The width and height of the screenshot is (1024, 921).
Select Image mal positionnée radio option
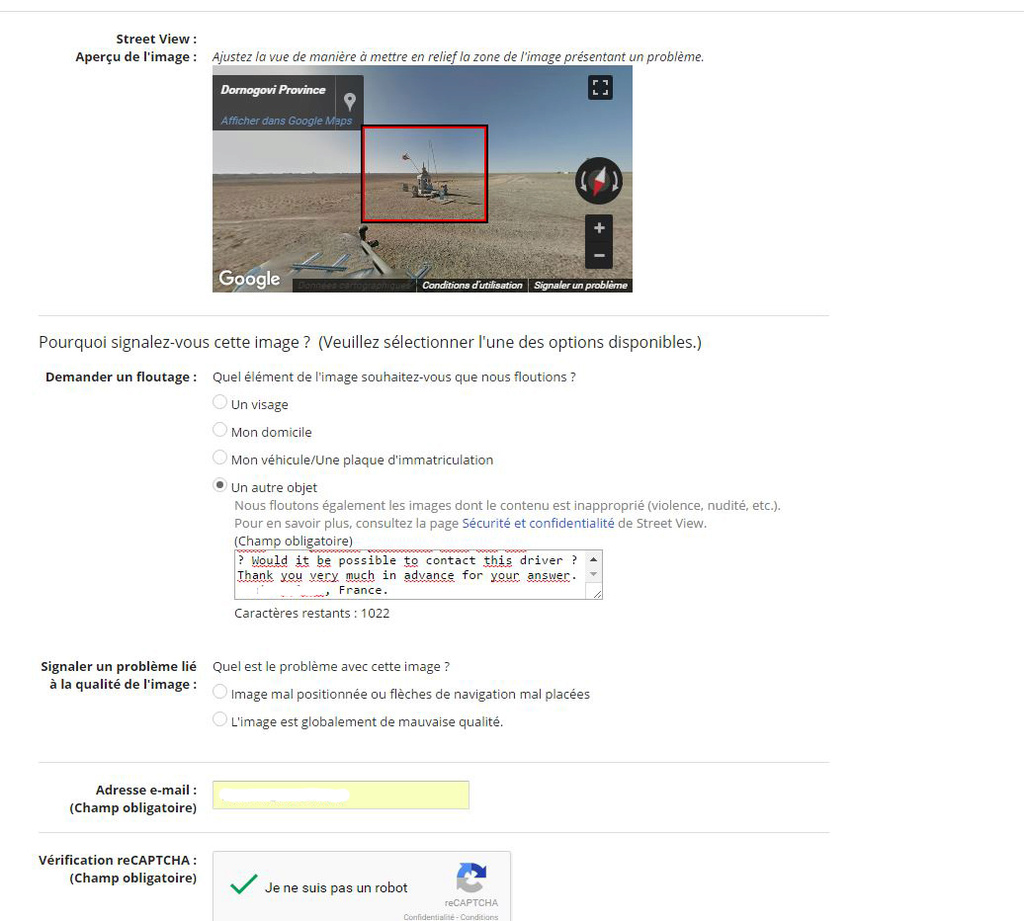pos(220,692)
